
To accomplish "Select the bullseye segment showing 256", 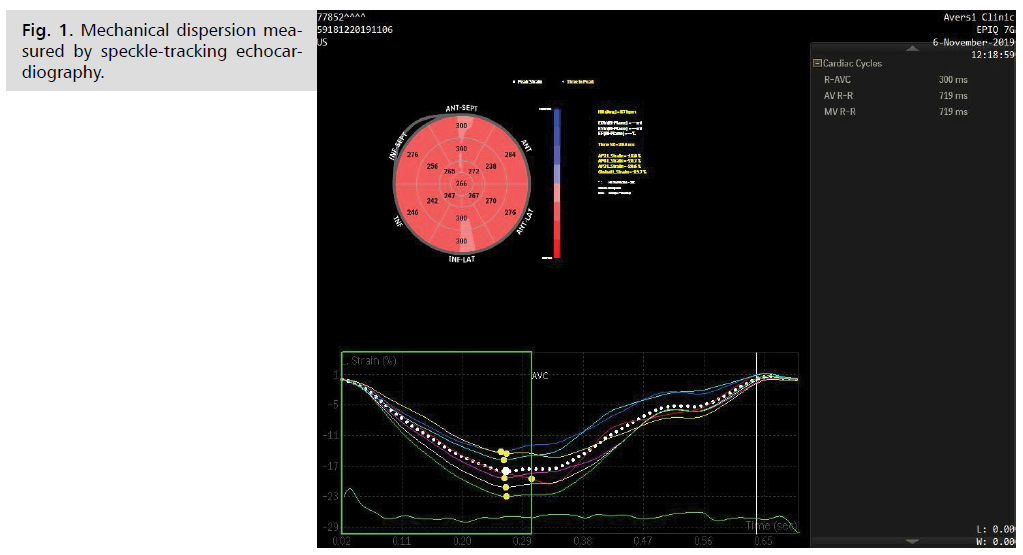I will click(432, 166).
